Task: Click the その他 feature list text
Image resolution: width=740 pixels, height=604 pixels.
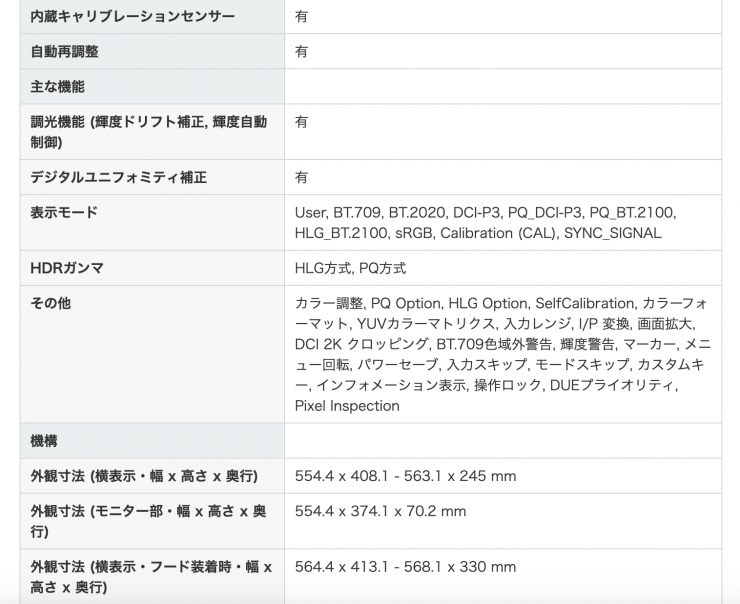Action: click(x=502, y=354)
